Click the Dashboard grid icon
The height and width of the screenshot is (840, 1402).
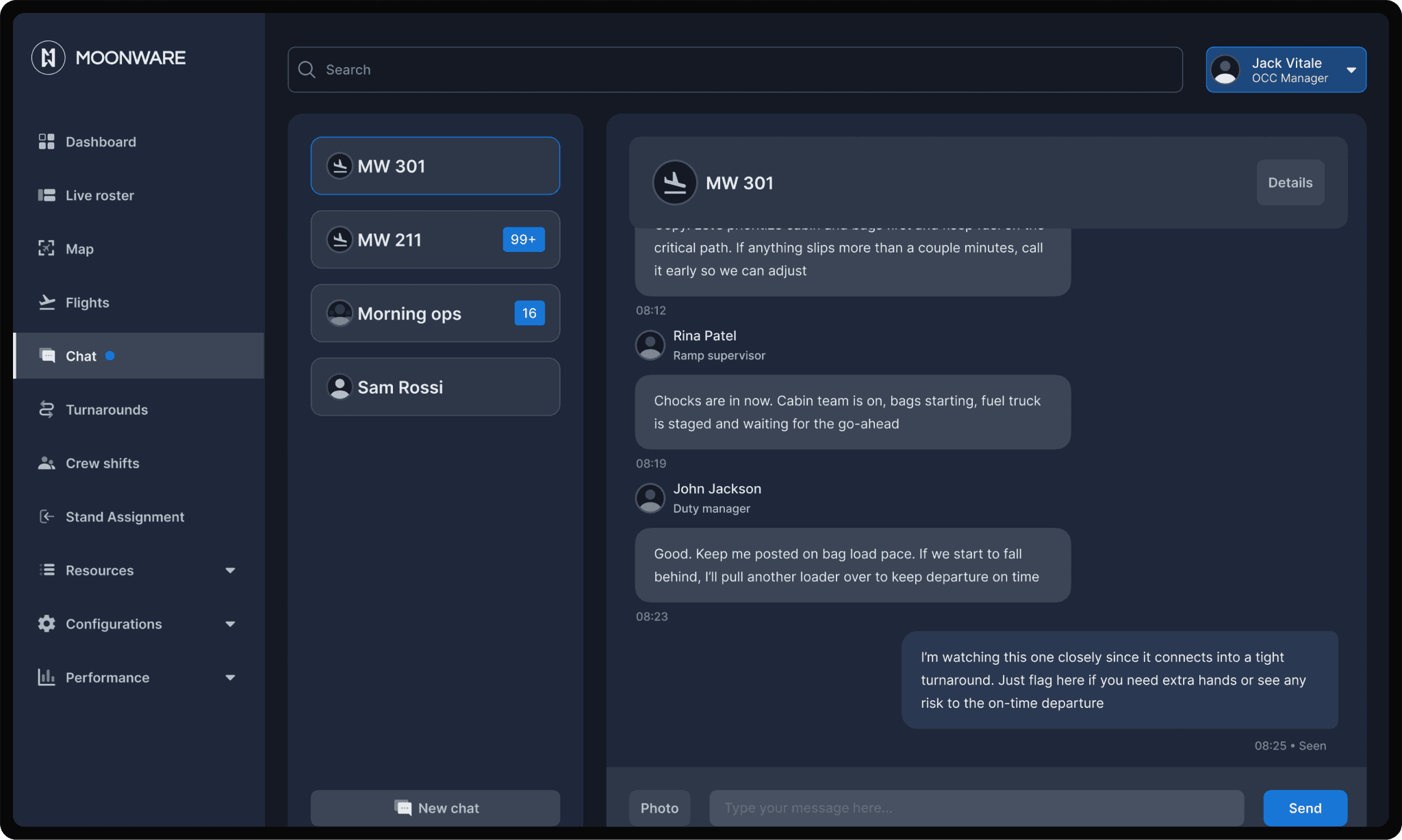click(47, 142)
